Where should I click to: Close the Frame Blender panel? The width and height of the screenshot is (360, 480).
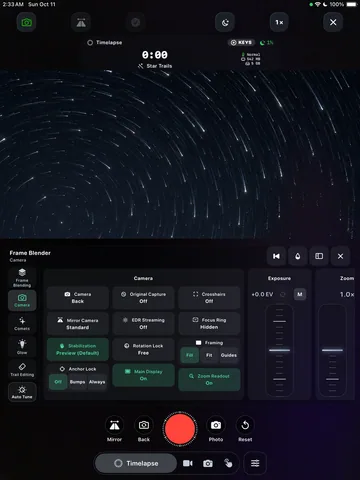tap(340, 256)
